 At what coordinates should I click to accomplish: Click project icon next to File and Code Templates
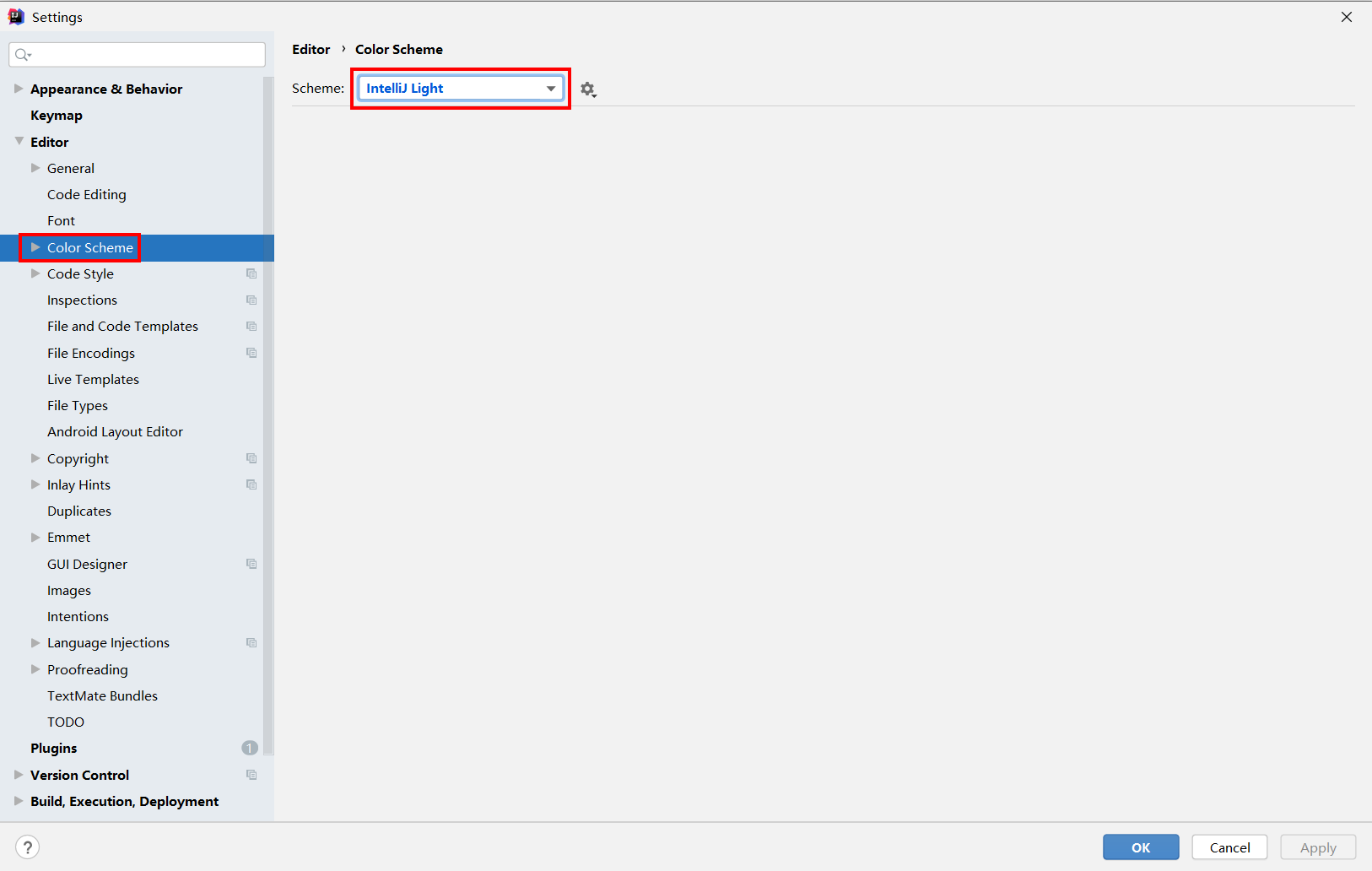251,326
